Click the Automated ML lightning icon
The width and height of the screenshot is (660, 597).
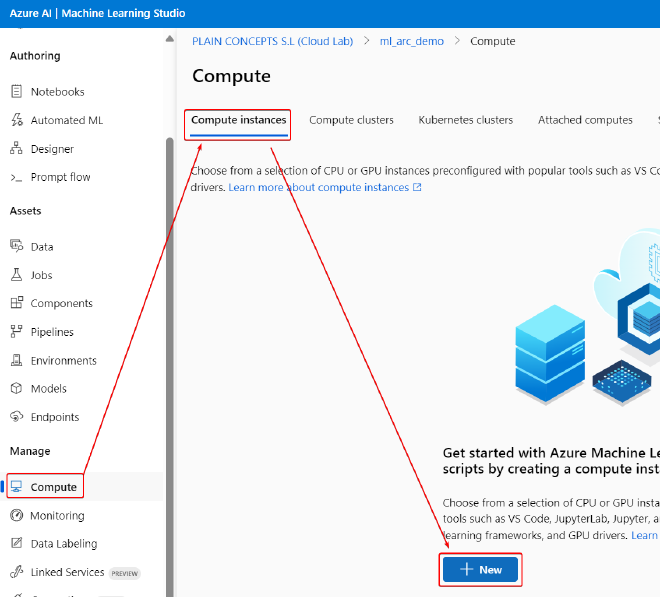16,120
